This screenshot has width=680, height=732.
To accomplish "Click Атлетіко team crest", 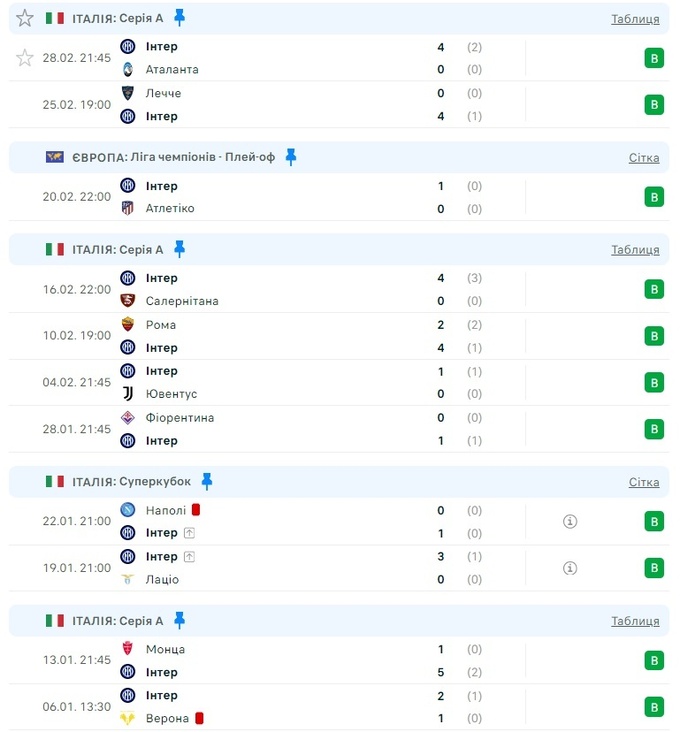I will click(127, 209).
